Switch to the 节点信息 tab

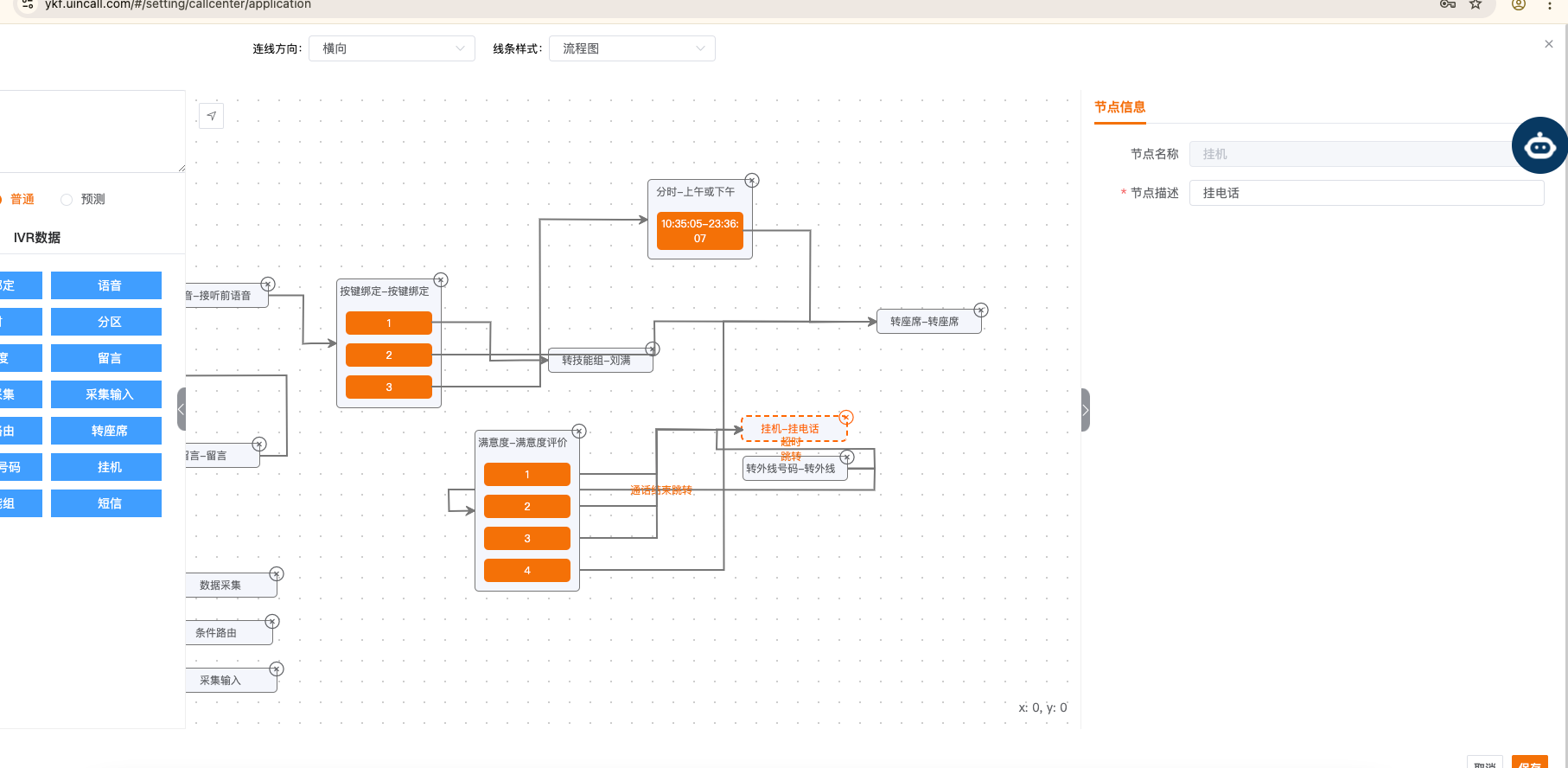point(1119,107)
